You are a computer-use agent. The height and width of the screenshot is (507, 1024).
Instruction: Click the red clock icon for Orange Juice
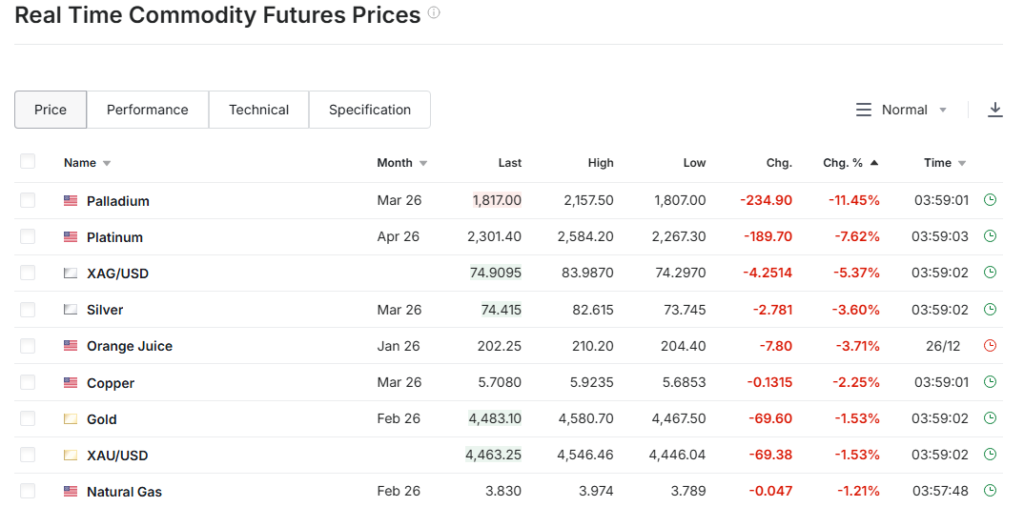(x=990, y=346)
